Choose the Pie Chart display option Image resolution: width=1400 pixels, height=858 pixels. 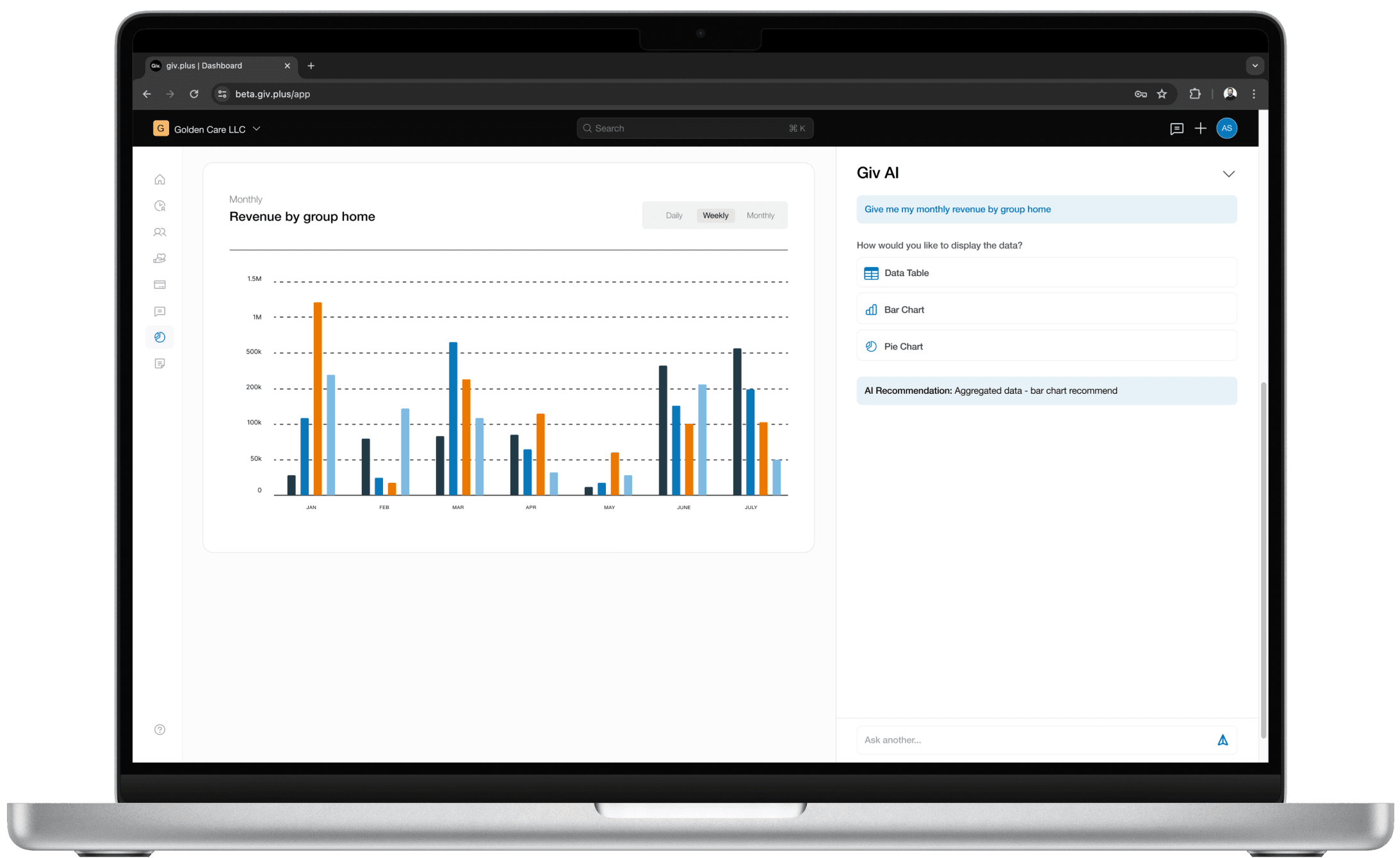pos(1046,346)
